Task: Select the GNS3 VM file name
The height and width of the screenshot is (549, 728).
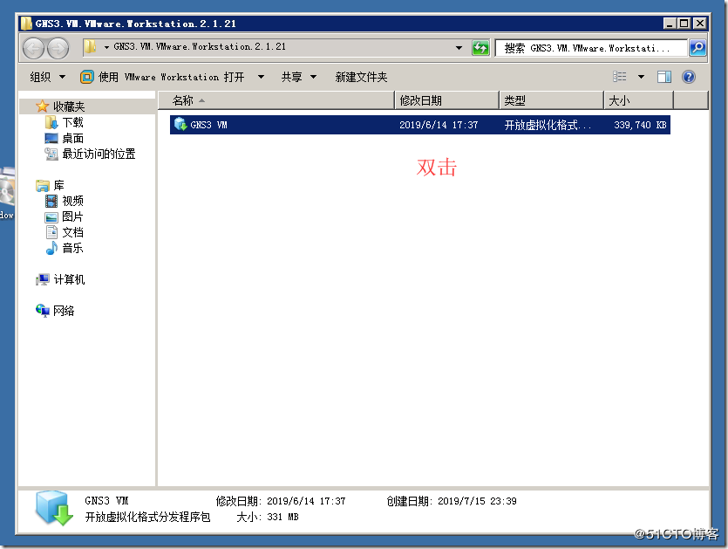Action: [209, 124]
